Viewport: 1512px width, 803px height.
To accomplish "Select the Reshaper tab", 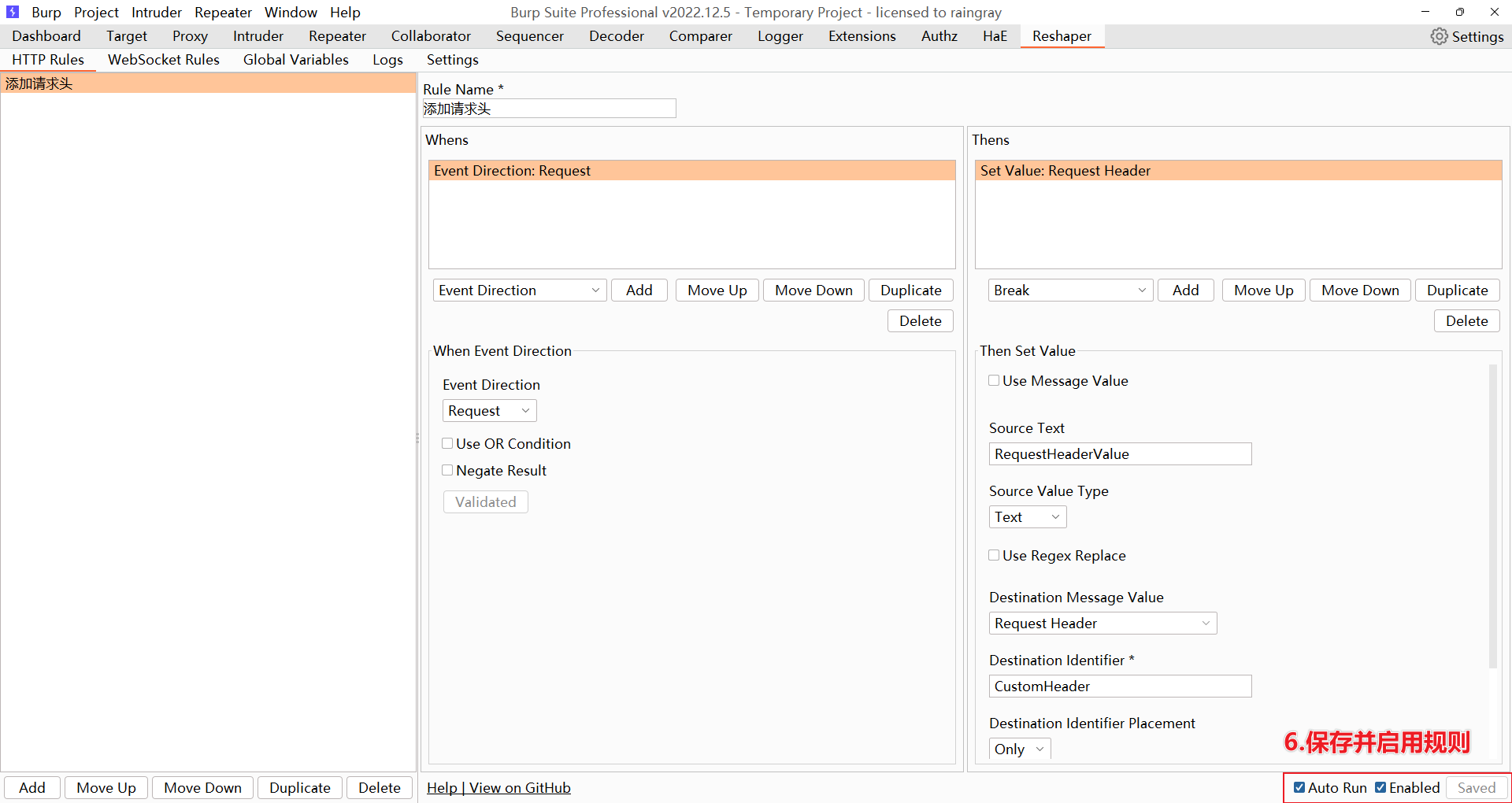I will pyautogui.click(x=1062, y=36).
